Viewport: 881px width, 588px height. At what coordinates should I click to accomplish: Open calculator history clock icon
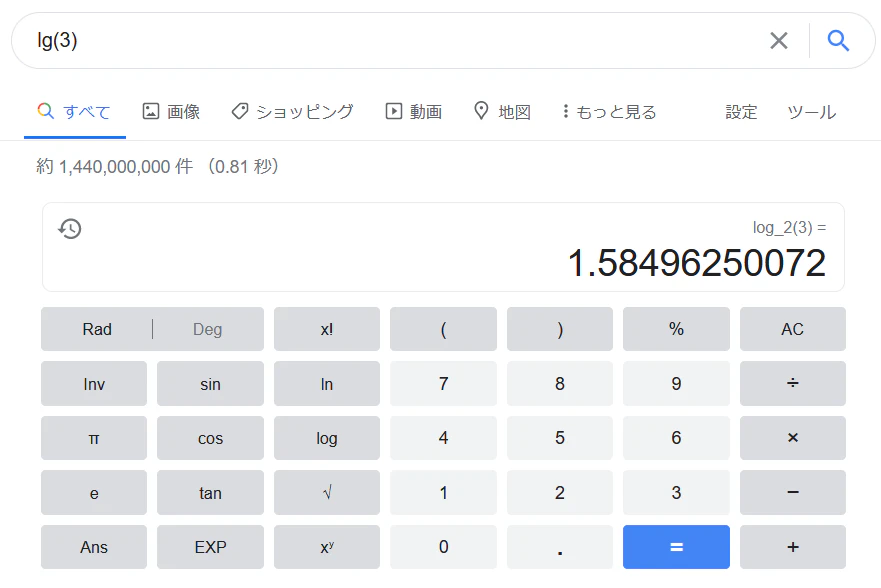pos(70,229)
